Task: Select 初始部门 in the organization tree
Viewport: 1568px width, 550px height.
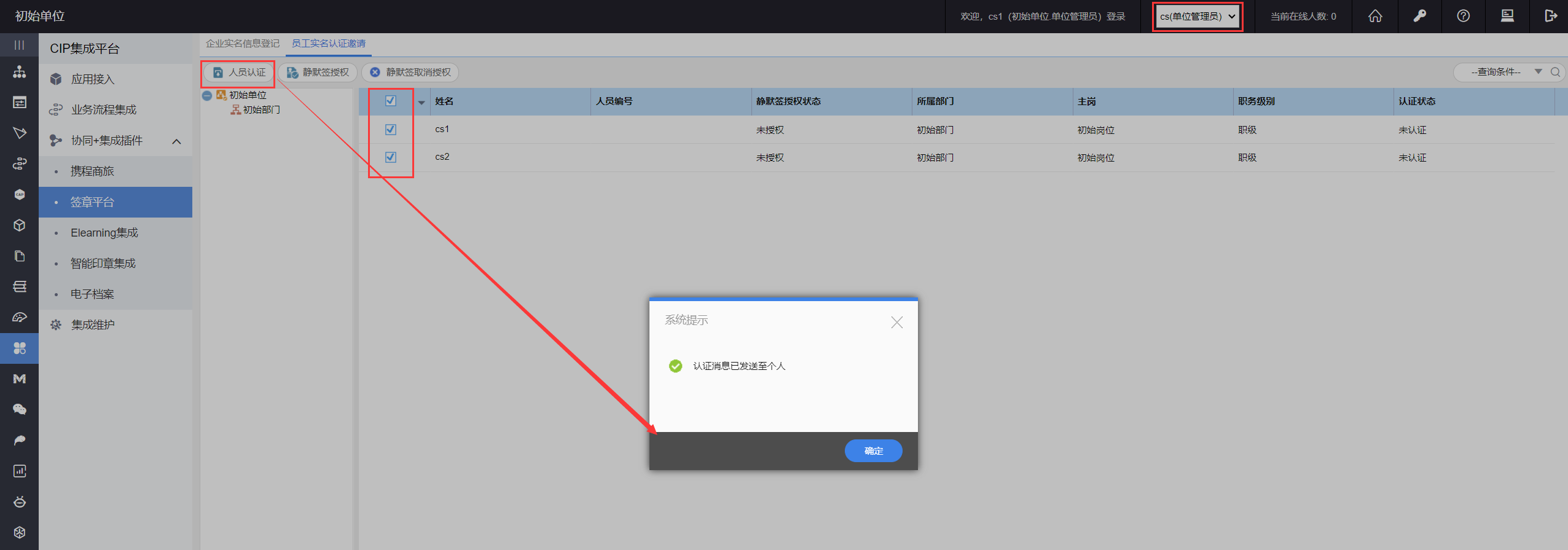Action: 261,110
